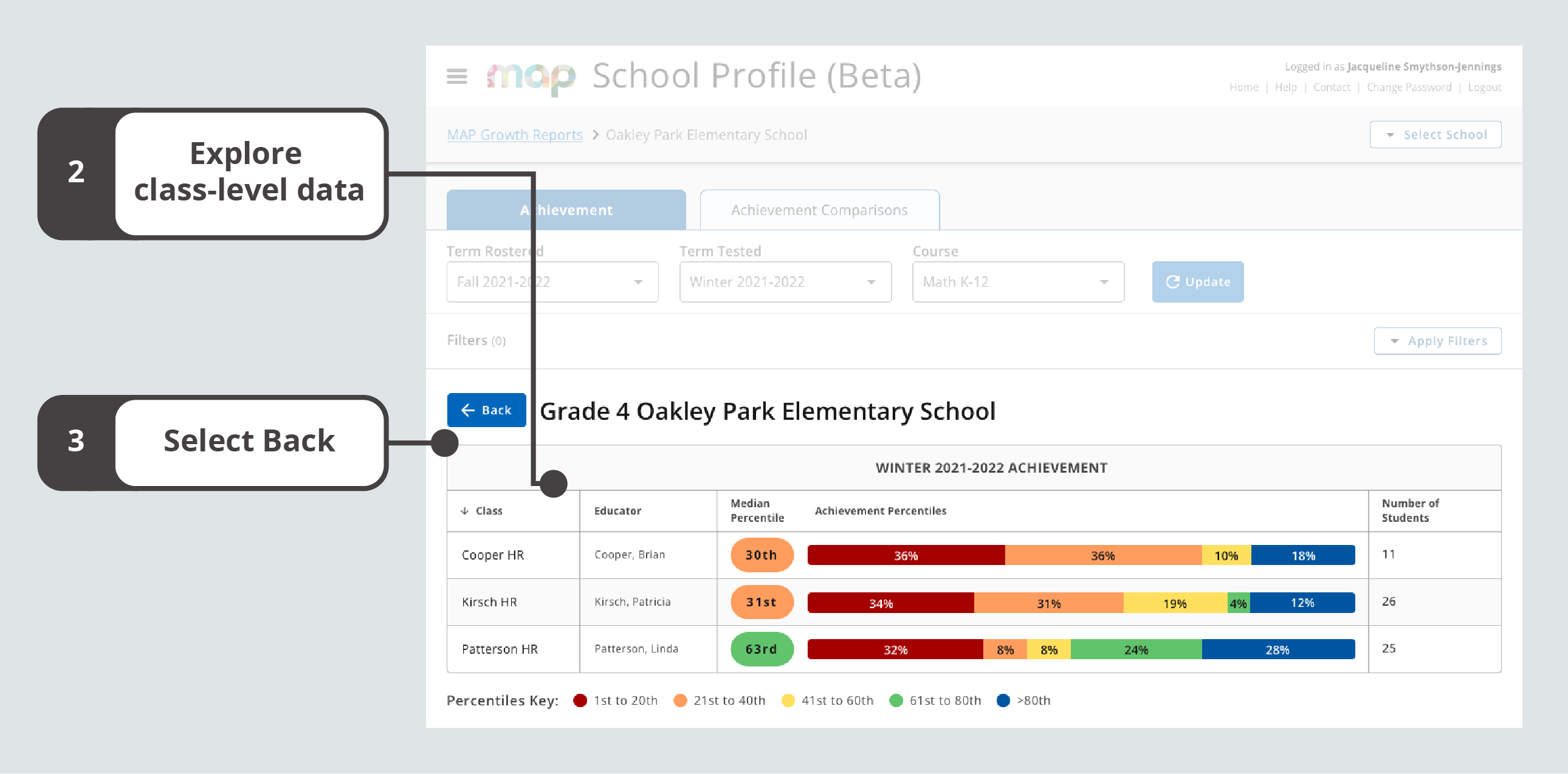Click the Update button
The width and height of the screenshot is (1568, 774).
coord(1197,282)
